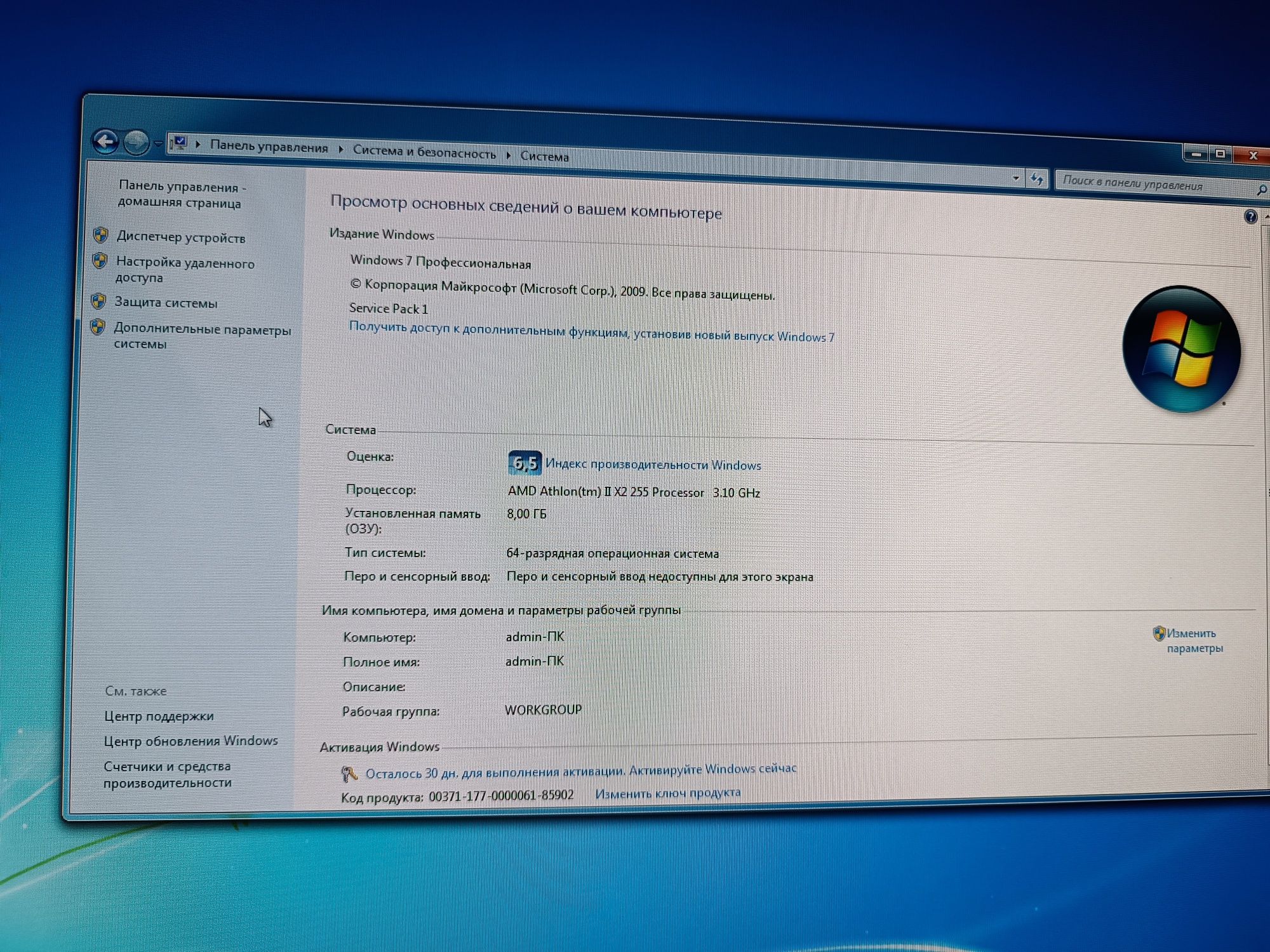Select the Система breadcrumb item
The width and height of the screenshot is (1270, 952).
545,156
